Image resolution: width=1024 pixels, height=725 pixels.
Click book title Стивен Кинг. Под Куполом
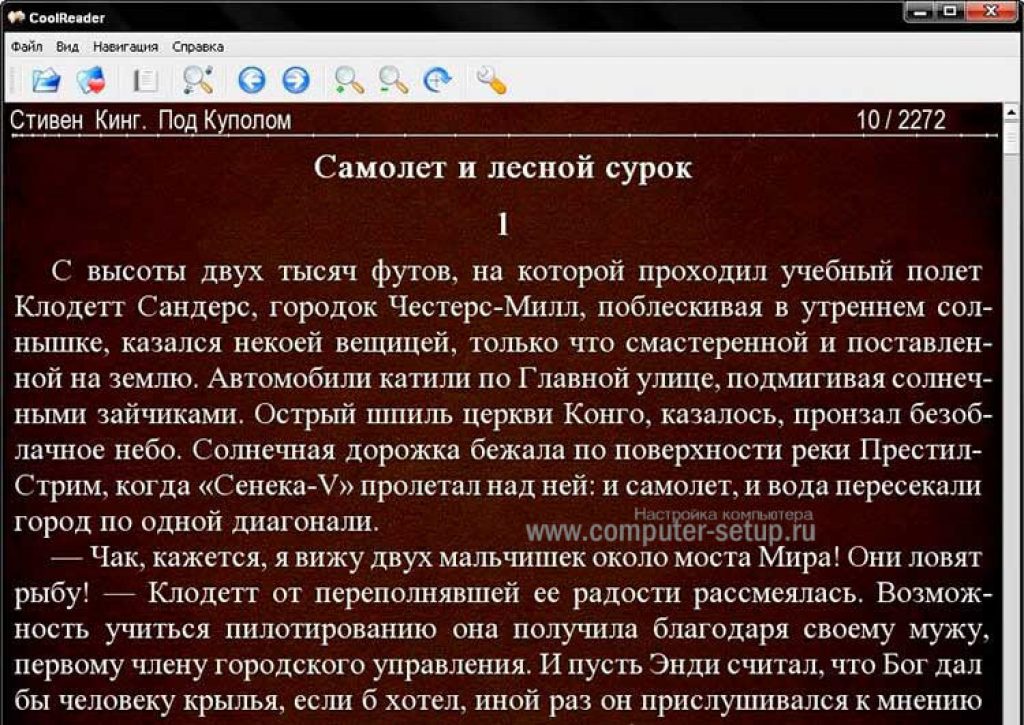tap(151, 120)
